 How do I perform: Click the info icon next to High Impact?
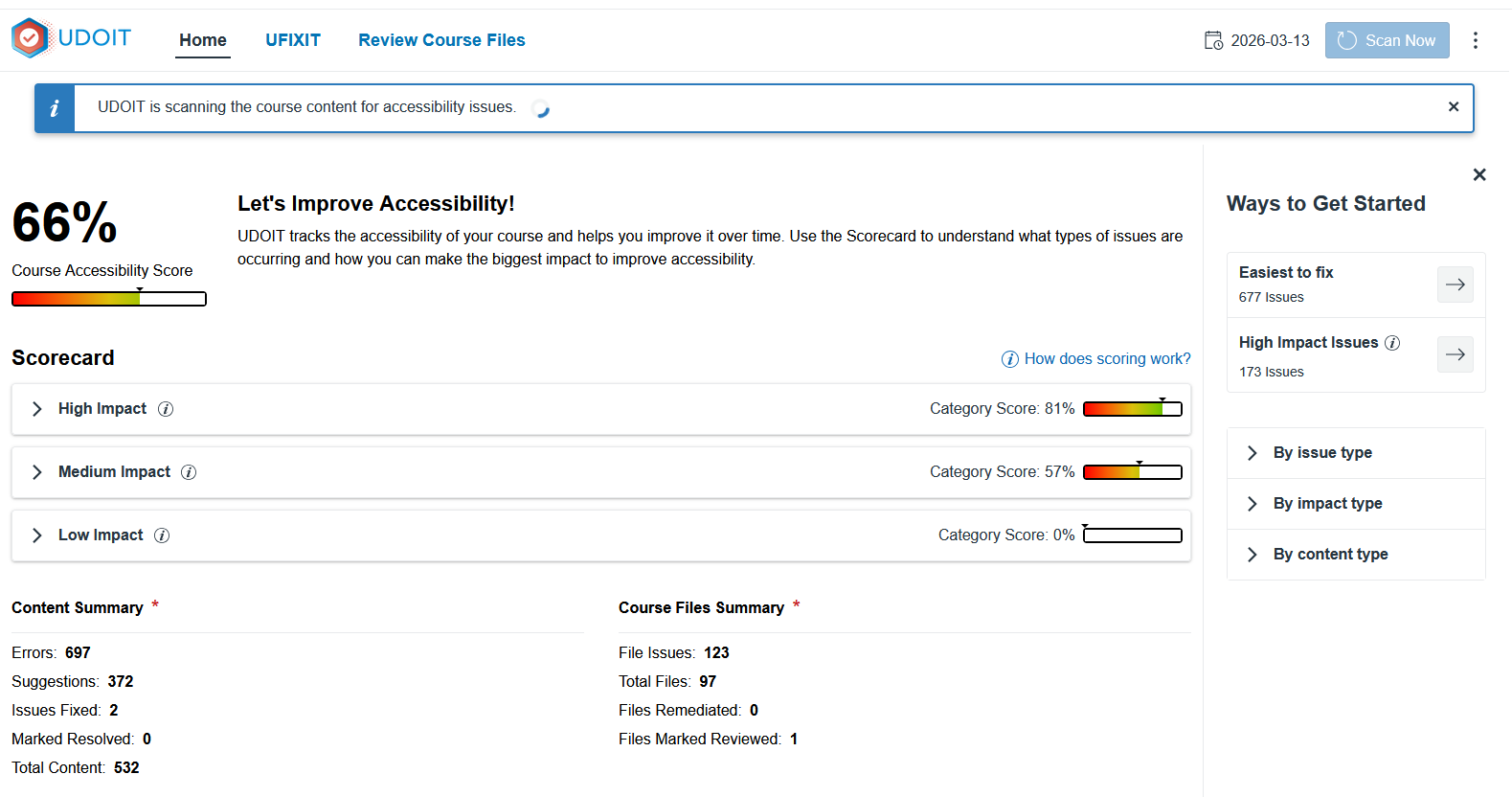[x=166, y=409]
